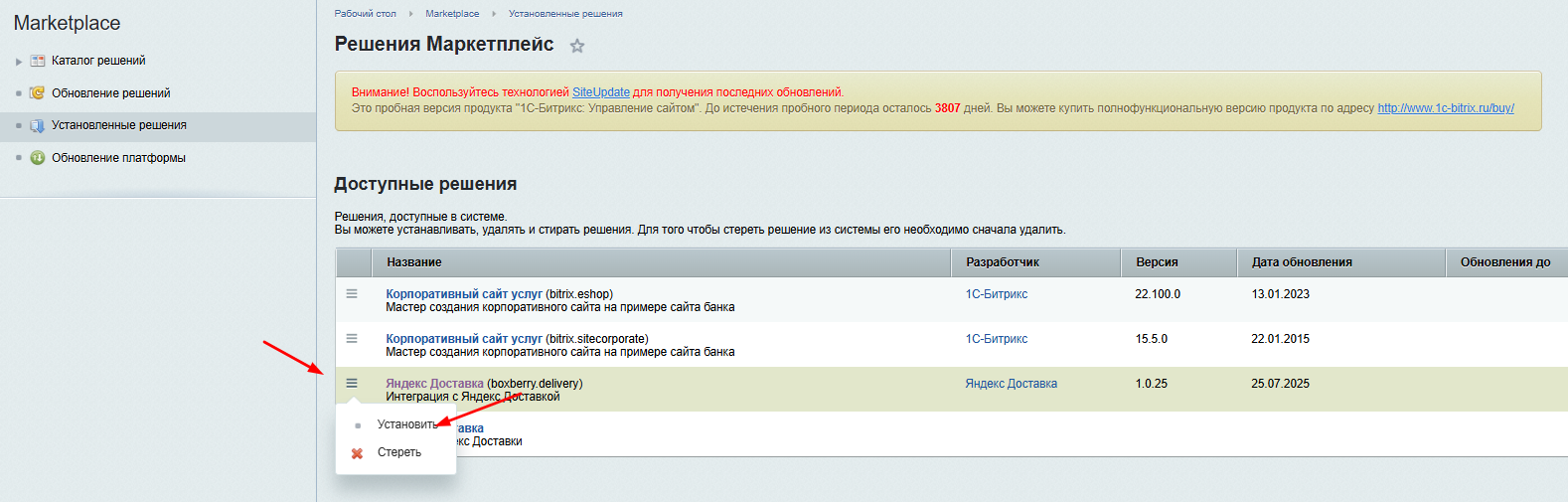Image resolution: width=1568 pixels, height=502 pixels.
Task: Add page to favorites with star icon
Action: [577, 46]
